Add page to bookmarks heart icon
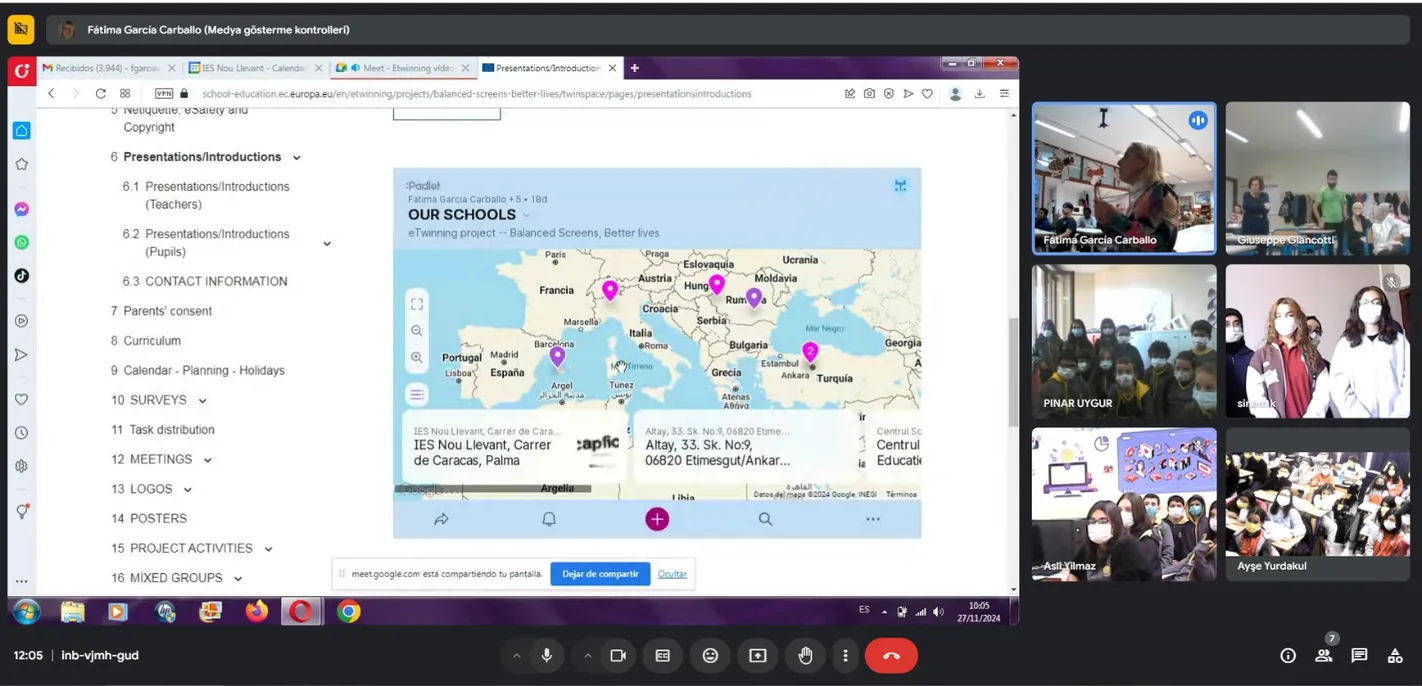This screenshot has height=686, width=1422. (927, 93)
